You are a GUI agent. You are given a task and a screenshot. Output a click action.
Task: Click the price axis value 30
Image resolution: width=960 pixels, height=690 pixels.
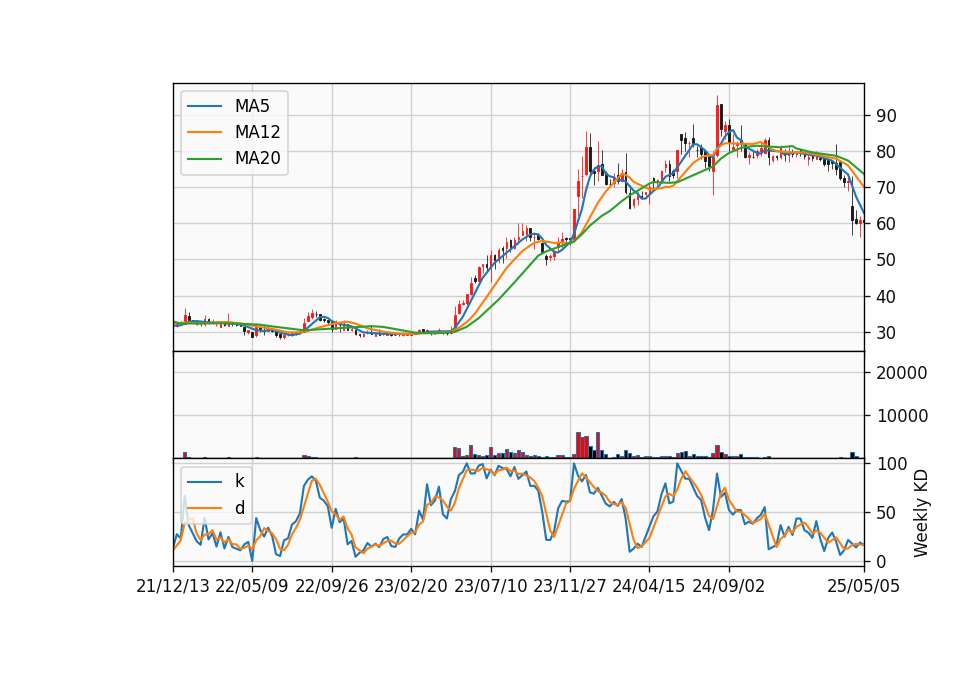point(886,333)
